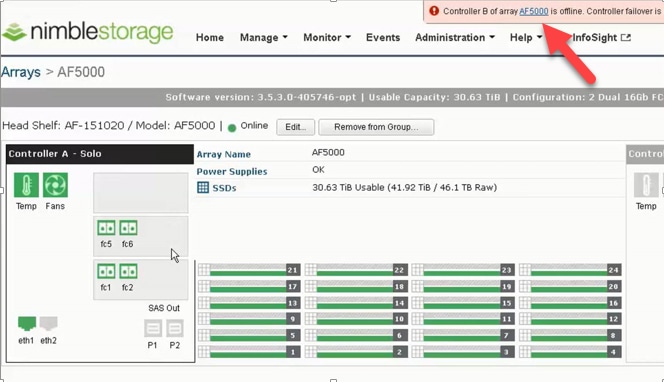
Task: Click Arrays breadcrumb link
Action: click(x=21, y=72)
